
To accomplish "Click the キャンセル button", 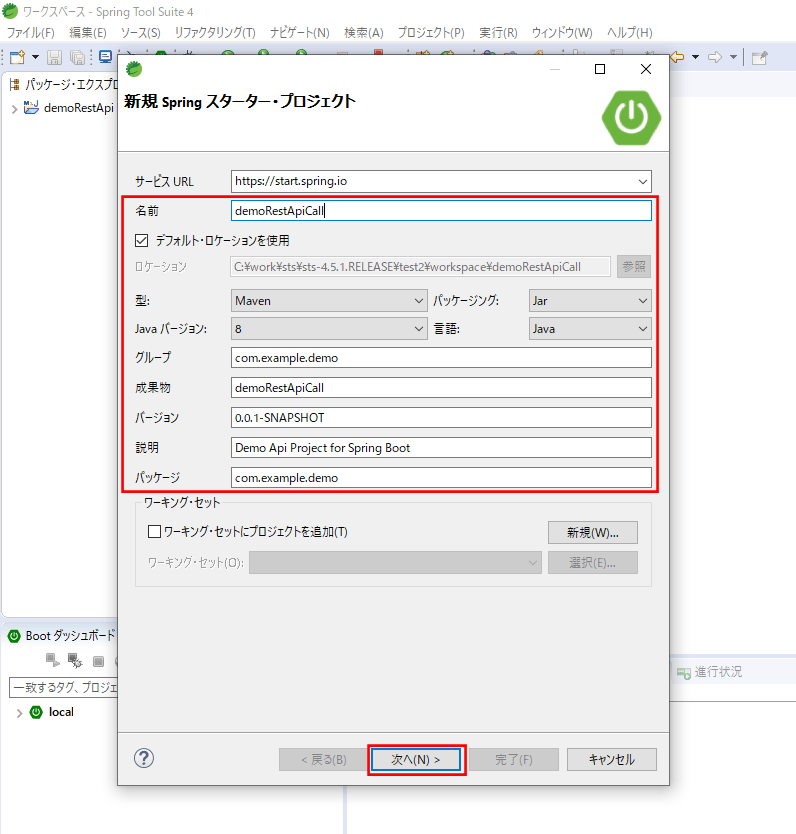I will pos(611,760).
